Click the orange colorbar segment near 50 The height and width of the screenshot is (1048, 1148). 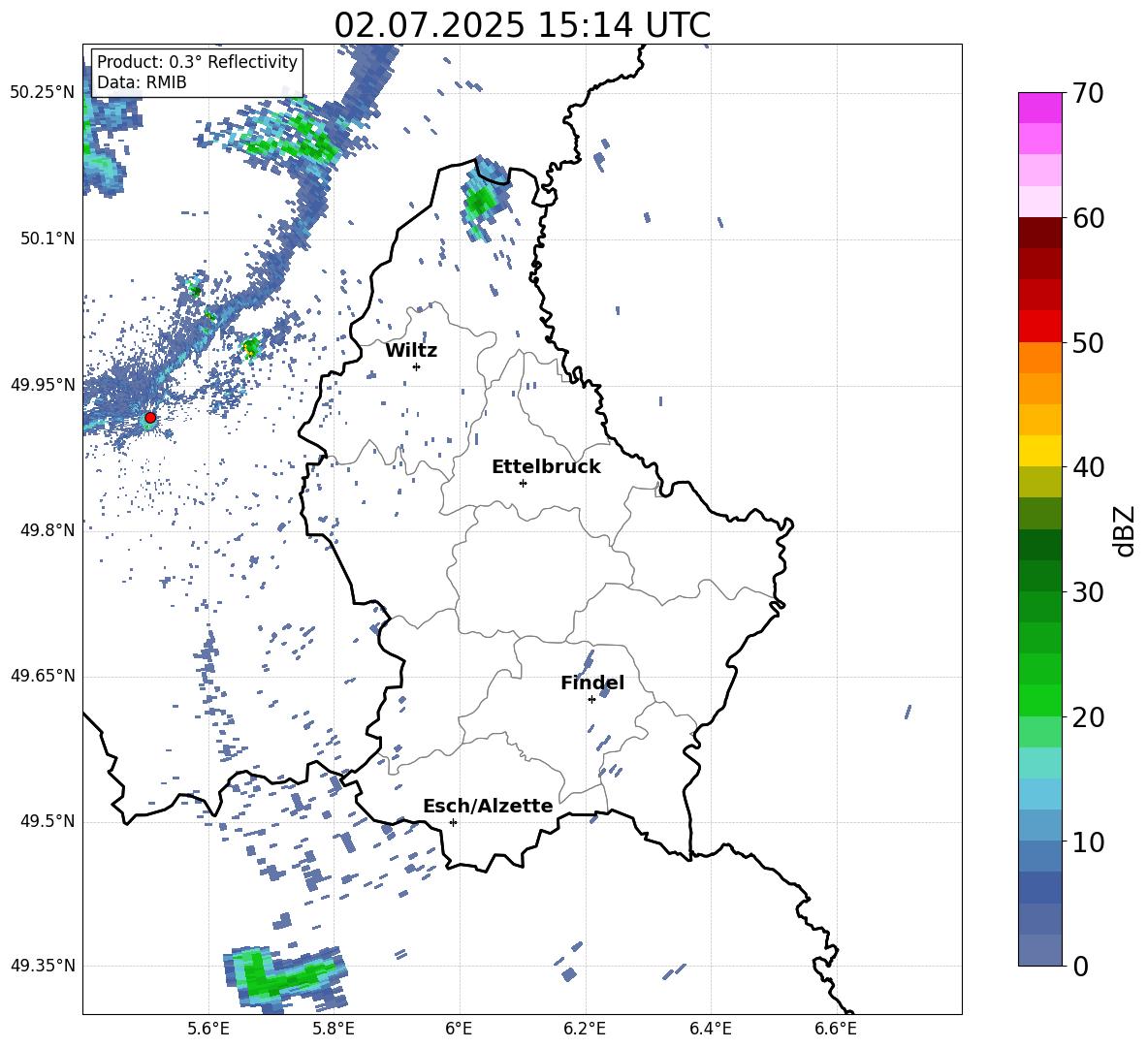pyautogui.click(x=1039, y=358)
